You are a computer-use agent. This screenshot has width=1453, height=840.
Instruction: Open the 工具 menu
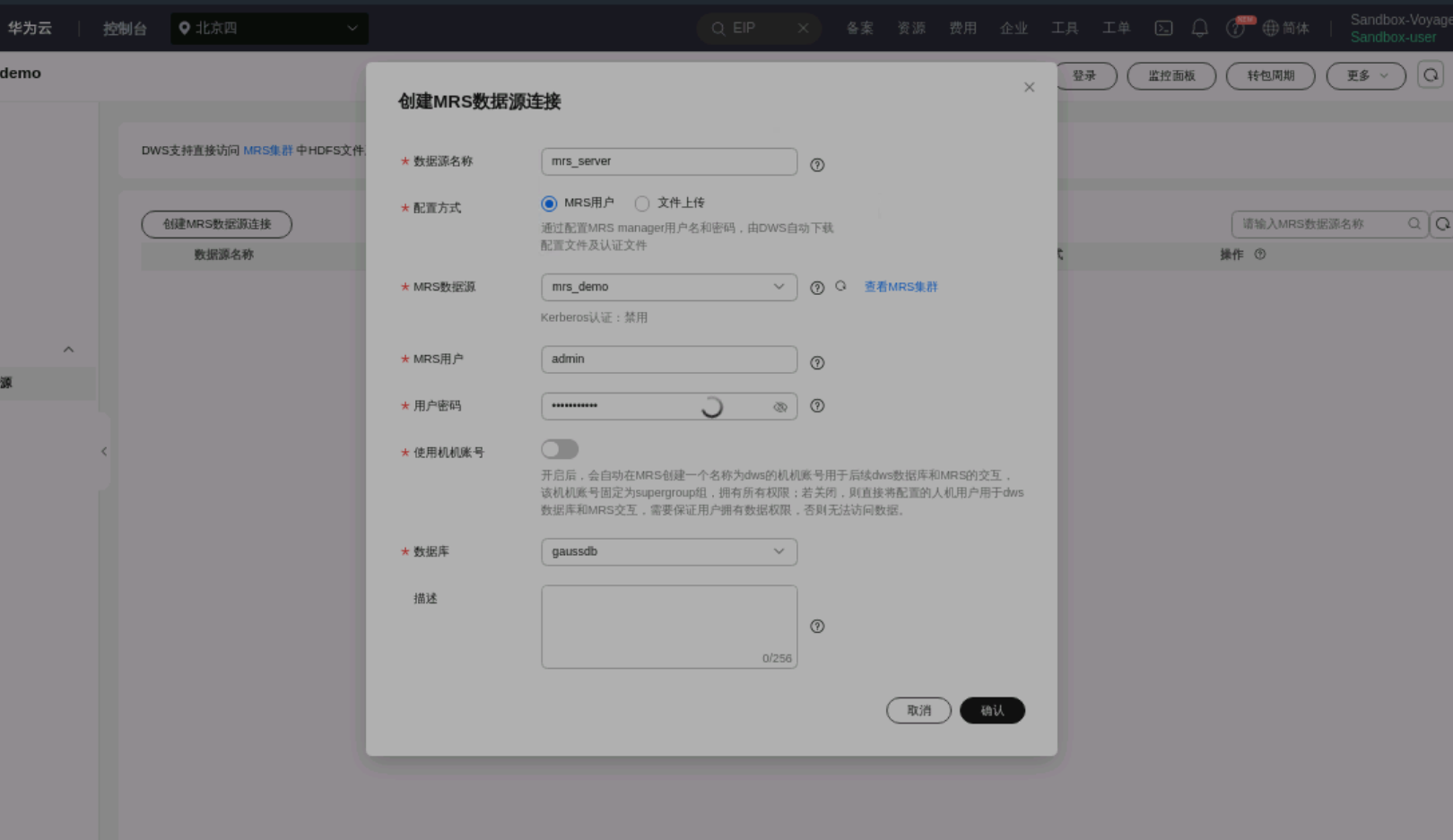pyautogui.click(x=1065, y=29)
